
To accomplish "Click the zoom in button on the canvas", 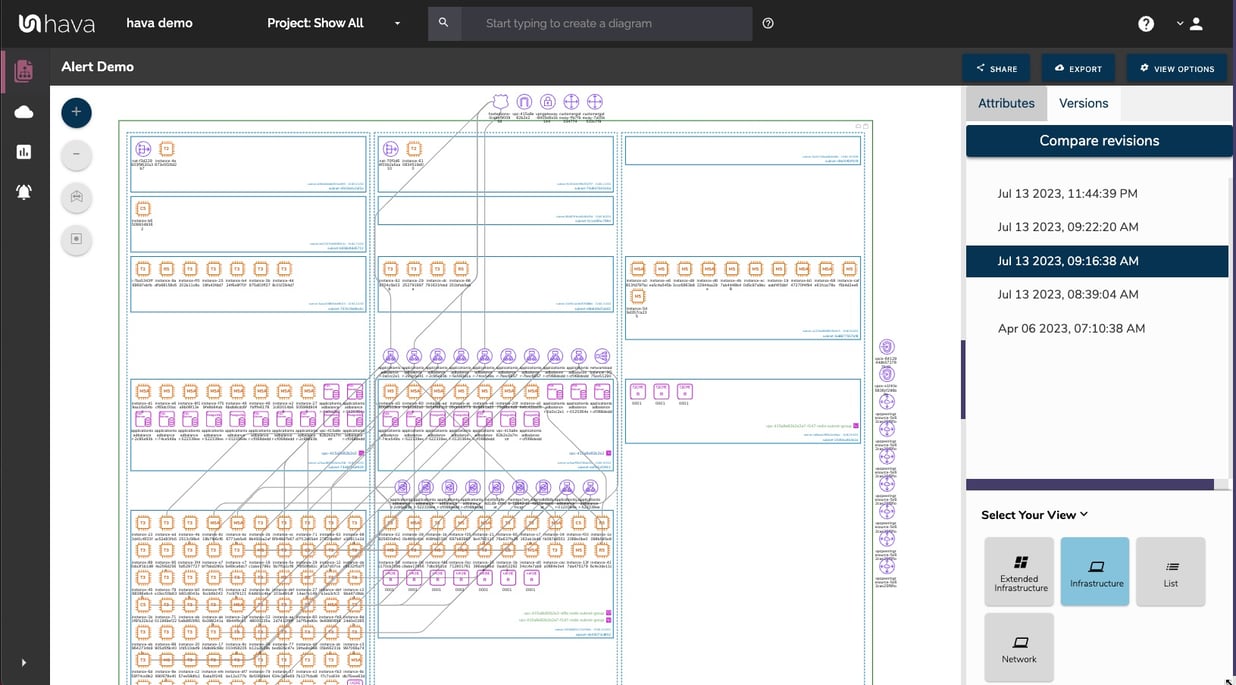I will (x=76, y=112).
